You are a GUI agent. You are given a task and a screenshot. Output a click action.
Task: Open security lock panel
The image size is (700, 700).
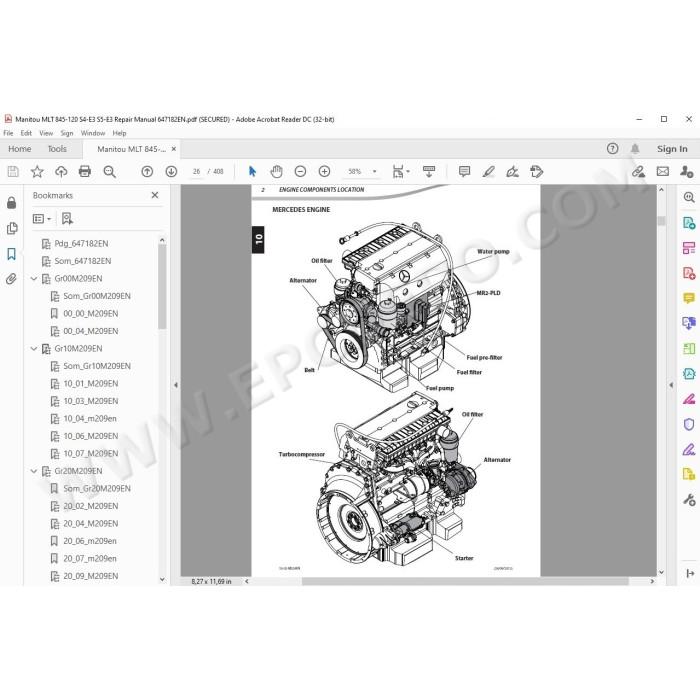(x=12, y=203)
